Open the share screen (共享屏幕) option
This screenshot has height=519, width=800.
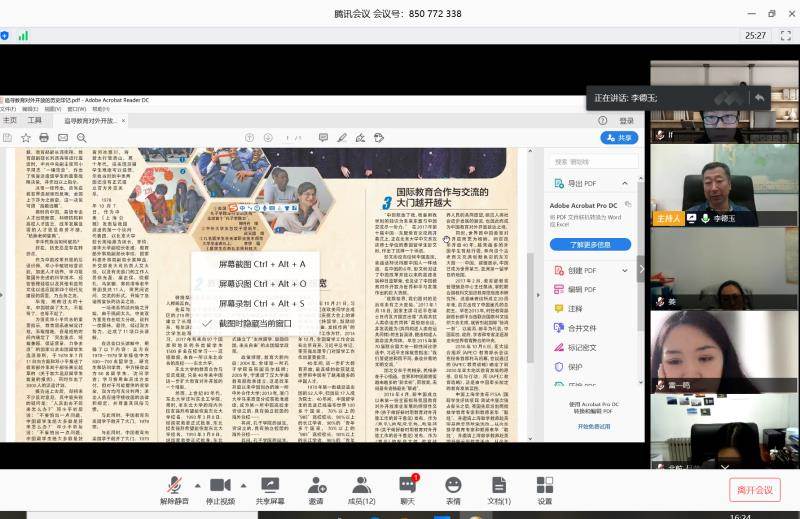270,485
